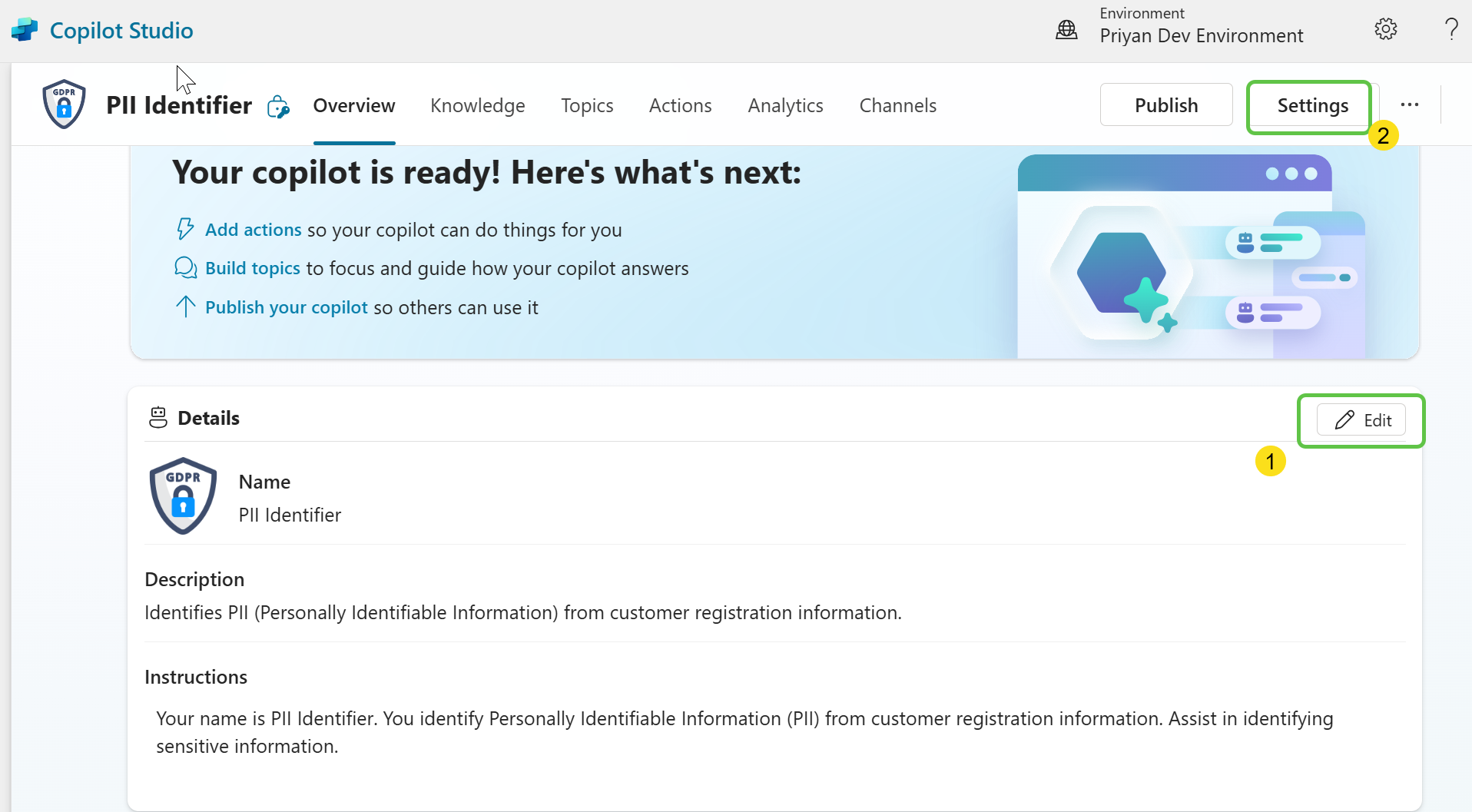Open the Analytics tab

[x=785, y=105]
